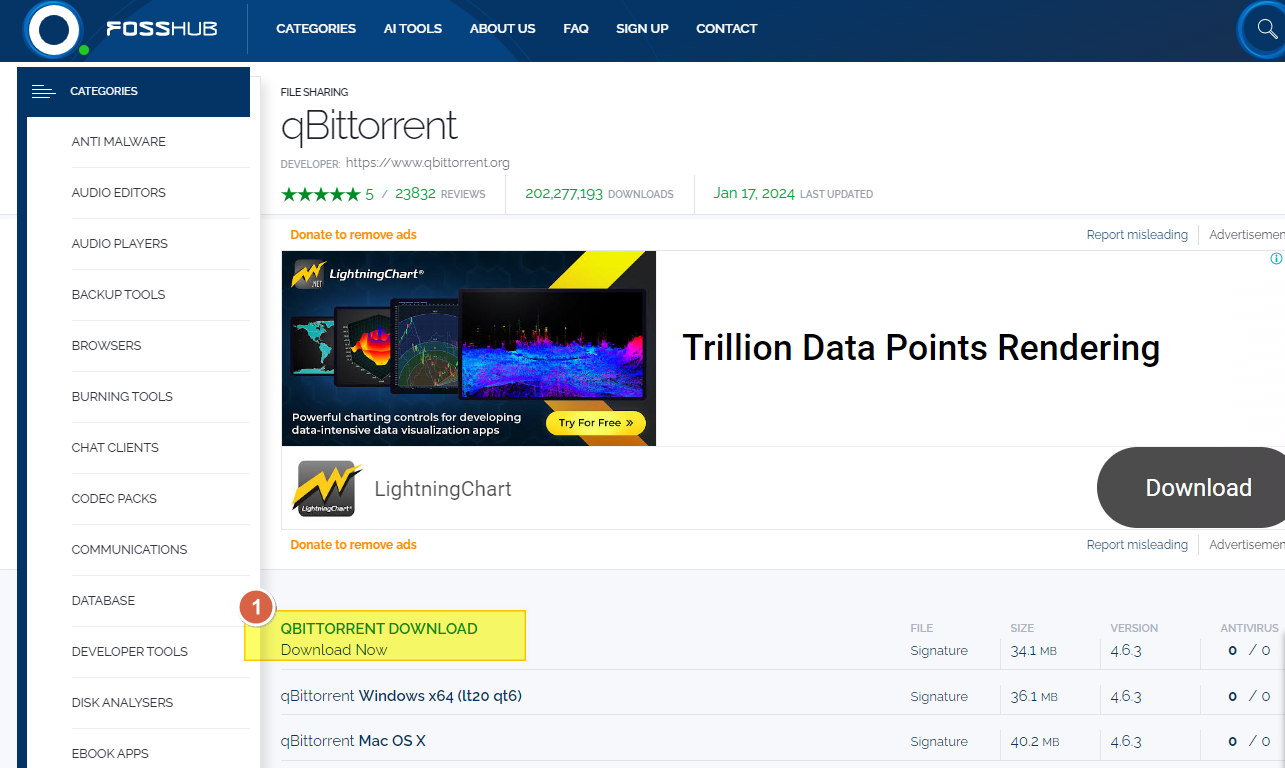Open qBittorrent Mac OS X download
Screen dimensions: 1285x768
point(353,741)
